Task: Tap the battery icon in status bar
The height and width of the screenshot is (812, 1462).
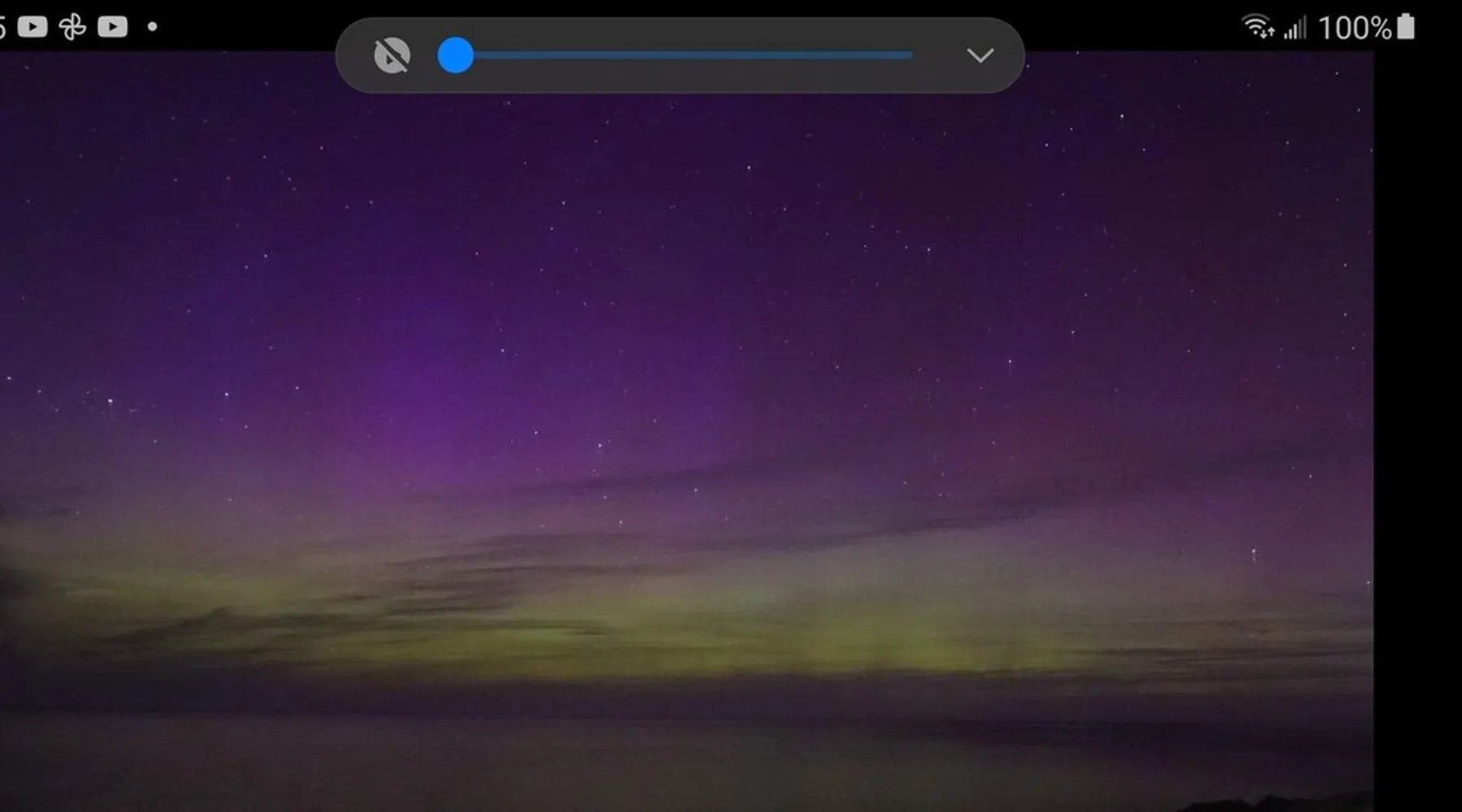Action: coord(1405,27)
